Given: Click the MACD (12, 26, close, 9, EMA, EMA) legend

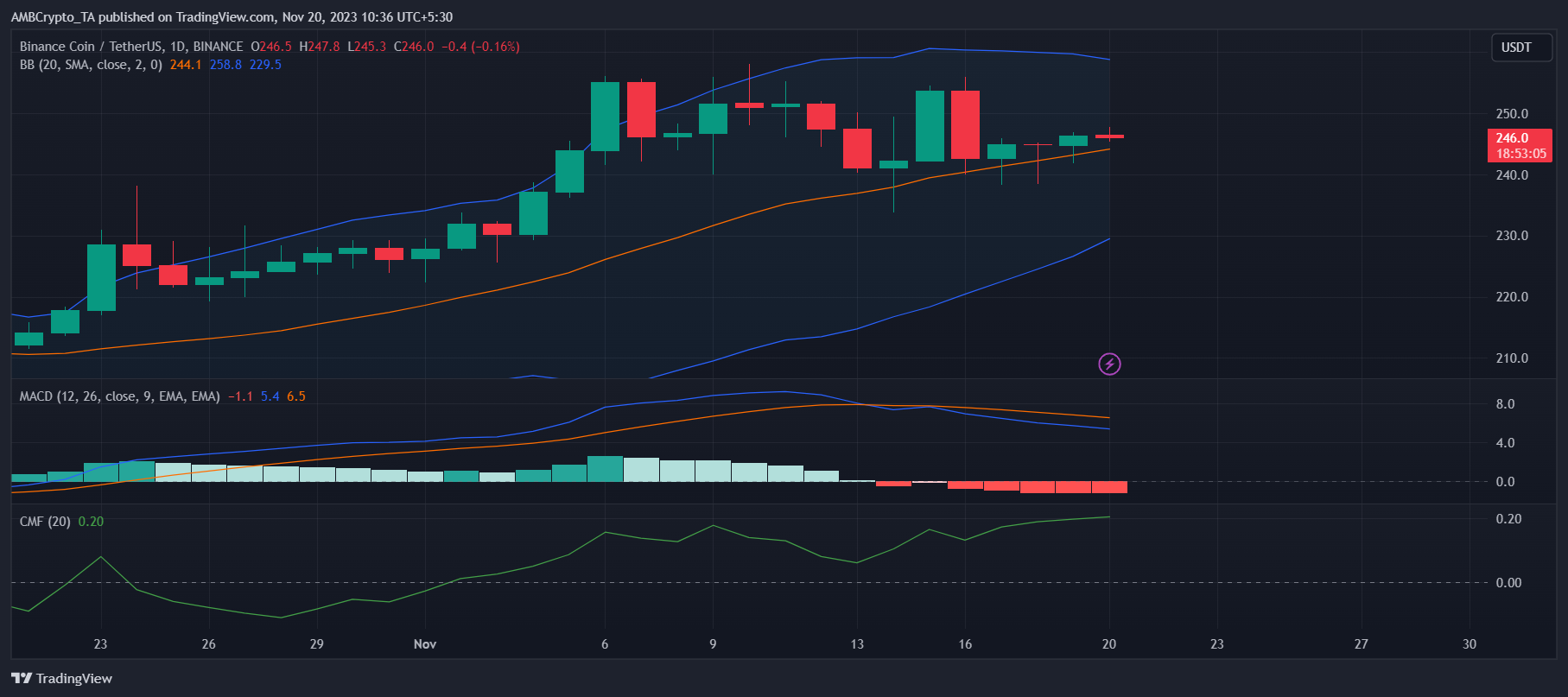Looking at the screenshot, I should coord(120,396).
